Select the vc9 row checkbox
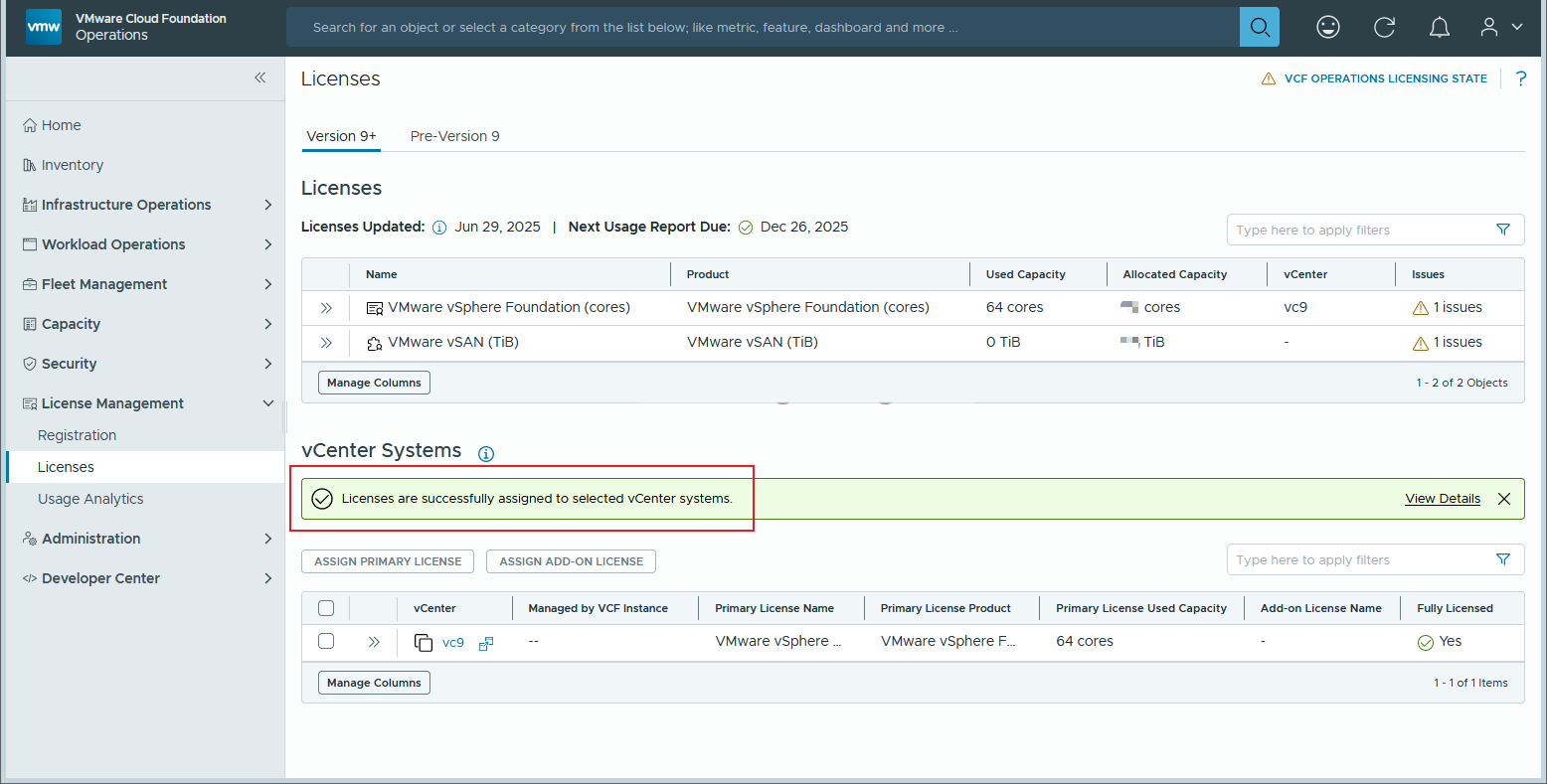The height and width of the screenshot is (784, 1547). tap(326, 642)
